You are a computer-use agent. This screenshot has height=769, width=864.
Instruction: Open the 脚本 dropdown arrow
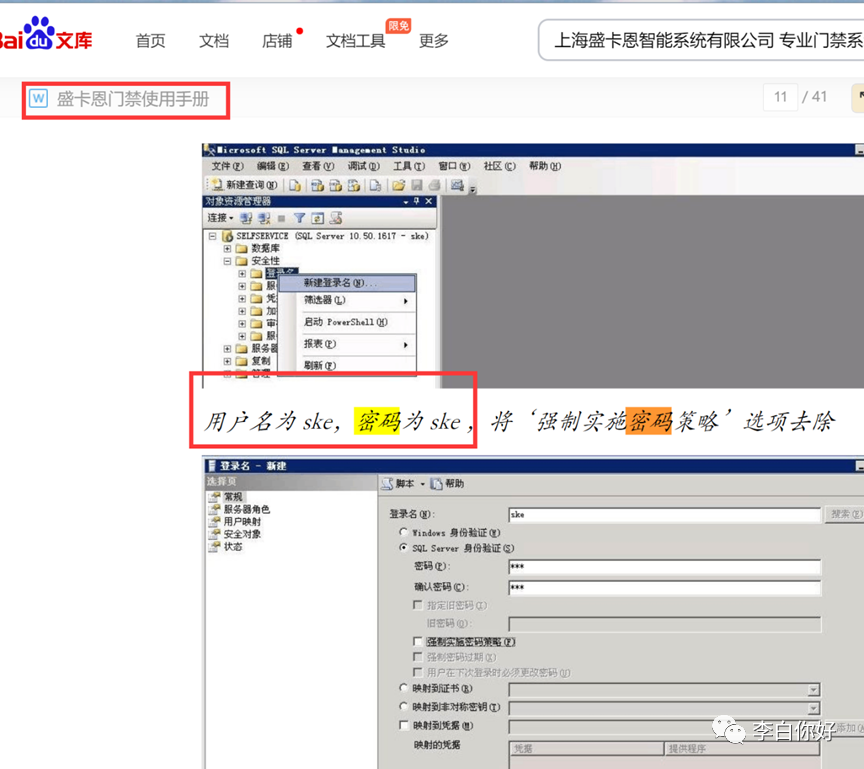(423, 484)
